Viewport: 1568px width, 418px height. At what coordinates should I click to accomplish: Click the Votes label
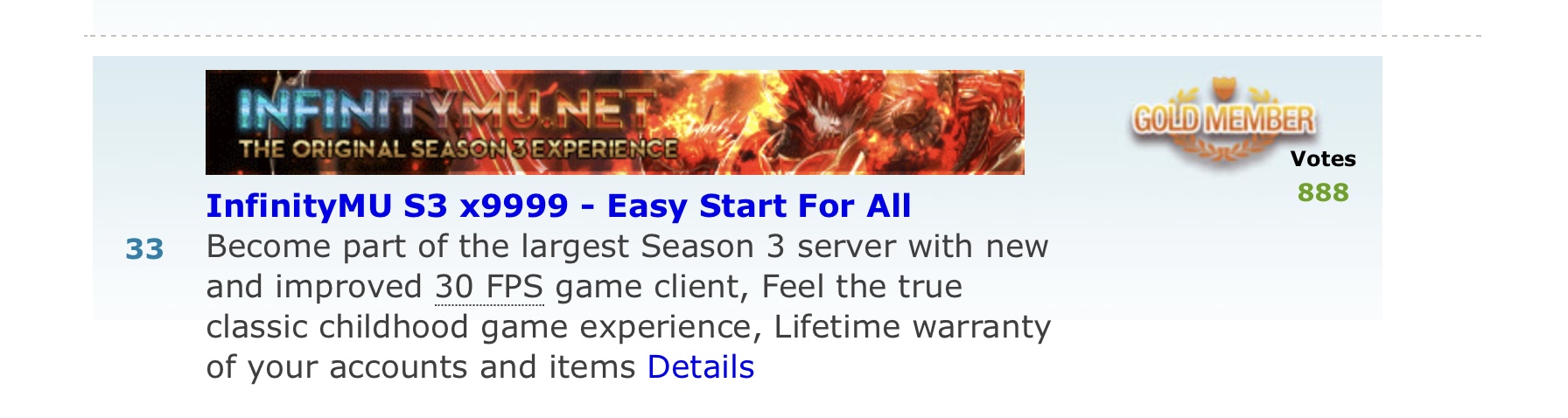[1323, 159]
